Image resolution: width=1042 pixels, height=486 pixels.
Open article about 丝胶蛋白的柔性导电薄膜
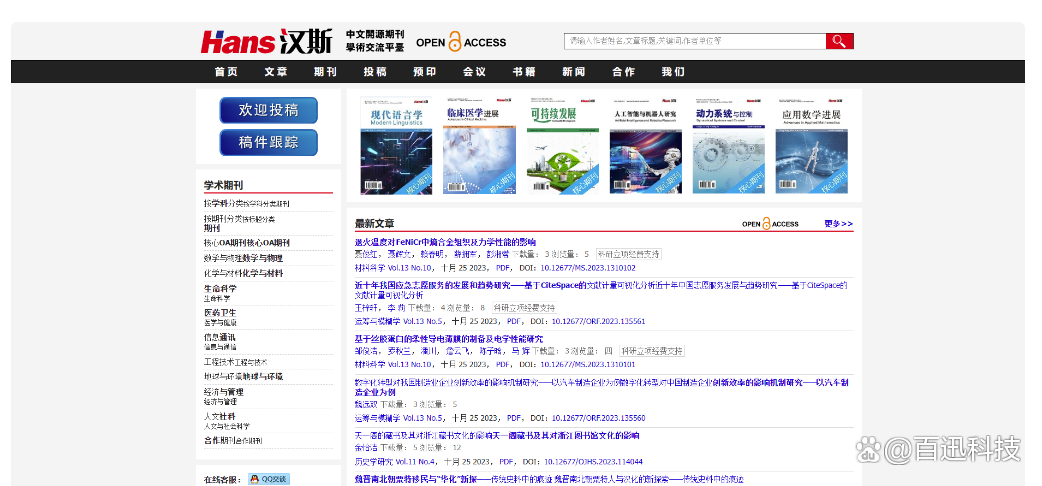point(449,339)
